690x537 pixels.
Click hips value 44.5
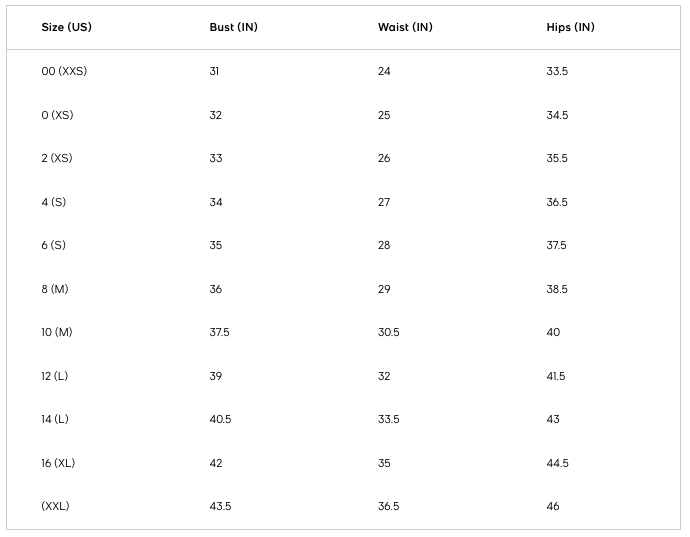pos(558,463)
